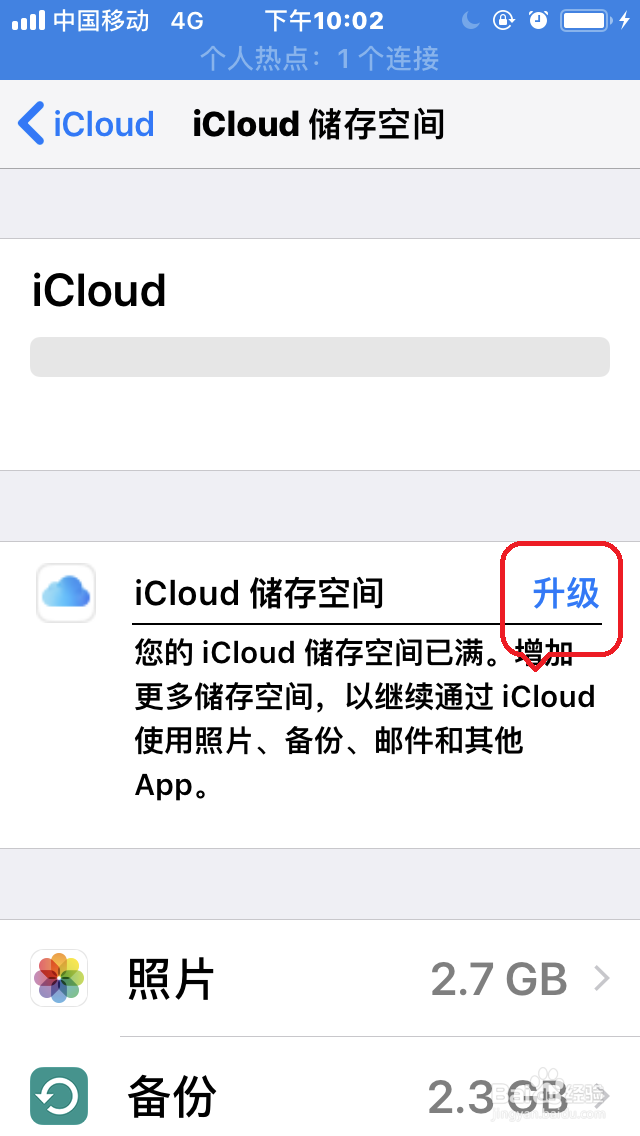640x1136 pixels.
Task: Expand the 照片 2.7 GB chevron
Action: 602,979
